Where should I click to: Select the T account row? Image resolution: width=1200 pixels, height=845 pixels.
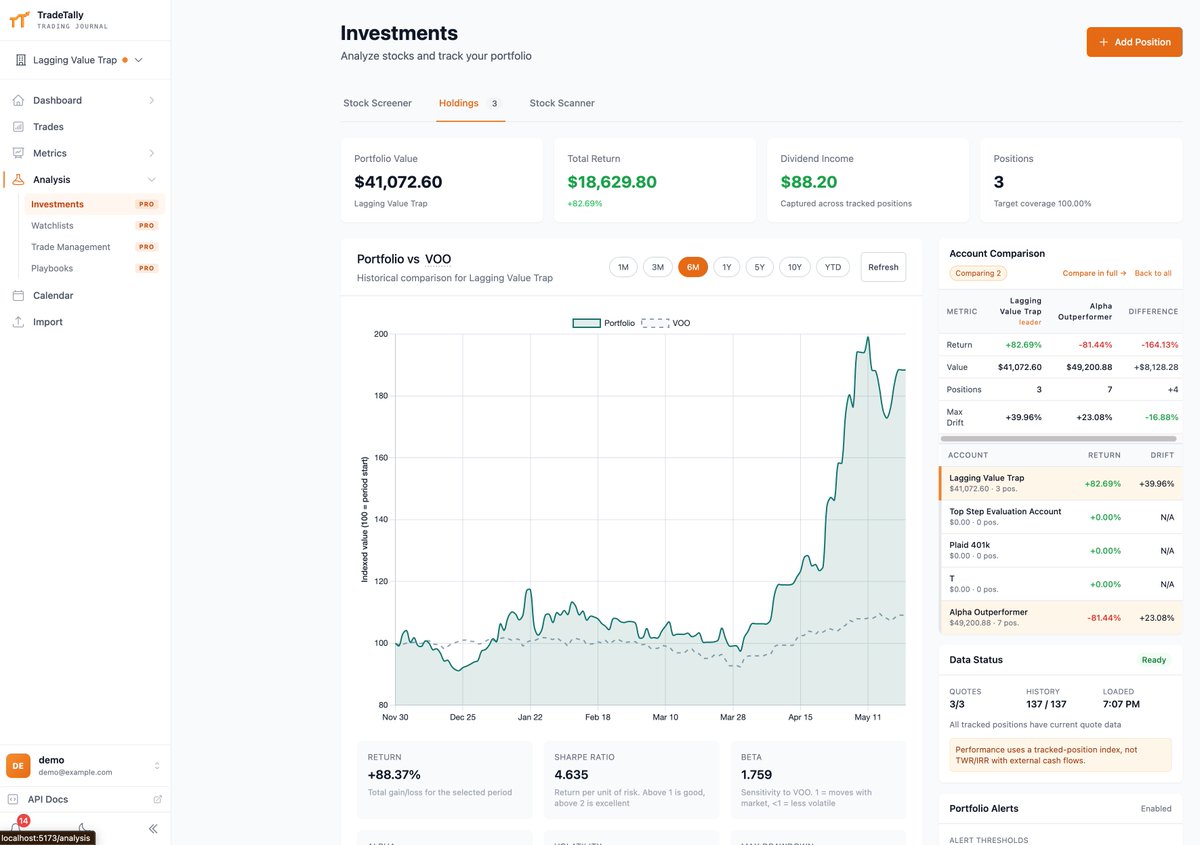1060,584
